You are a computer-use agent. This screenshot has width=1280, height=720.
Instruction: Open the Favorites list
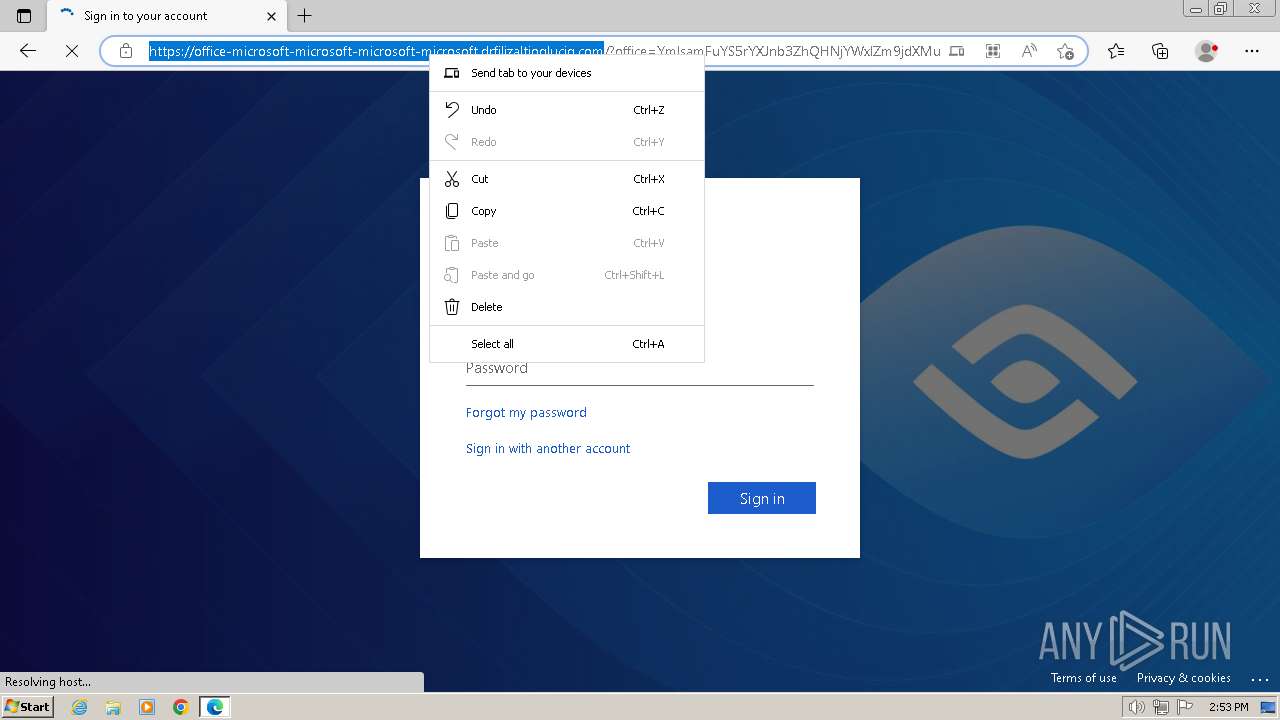tap(1116, 51)
